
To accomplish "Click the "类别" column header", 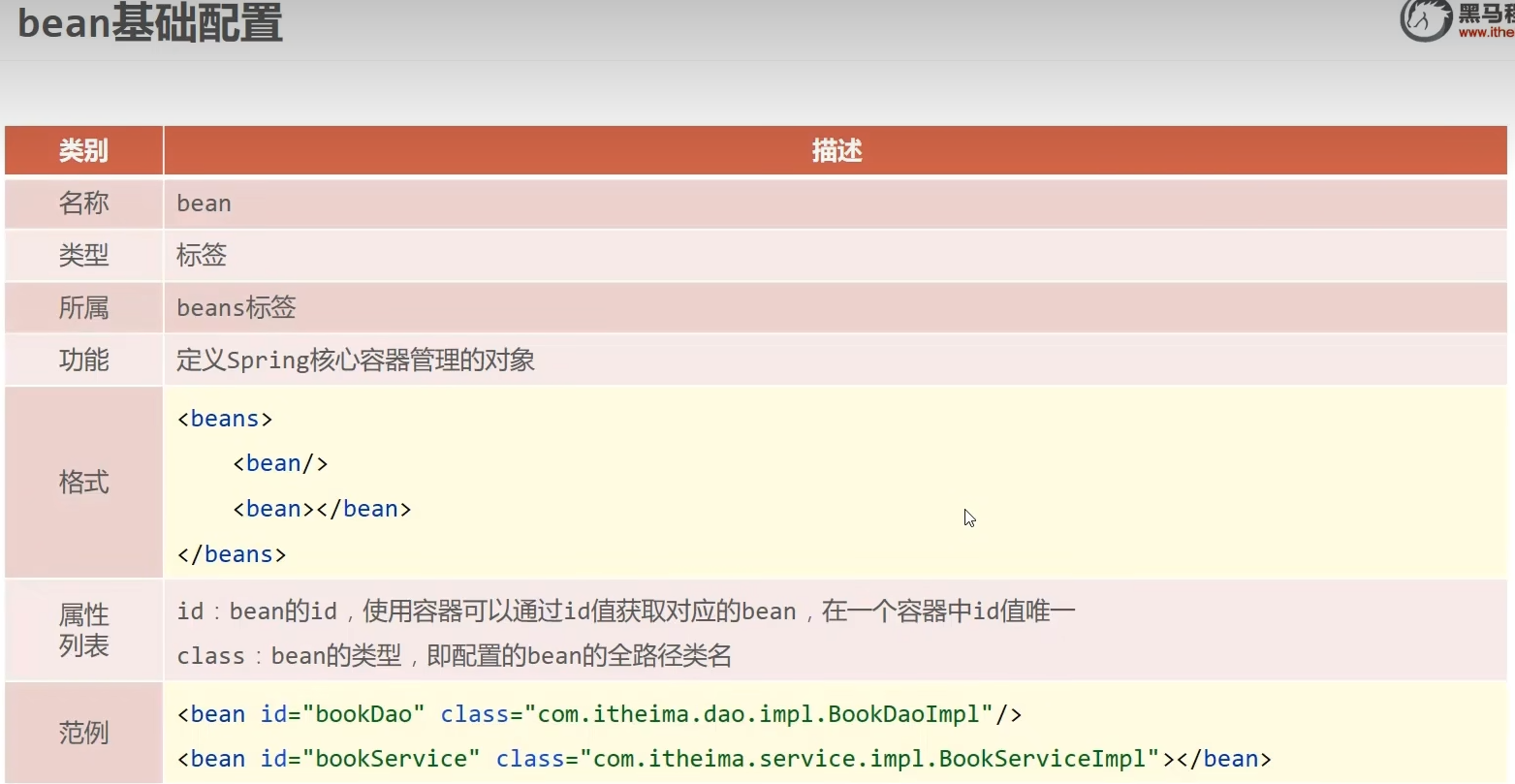I will click(83, 150).
